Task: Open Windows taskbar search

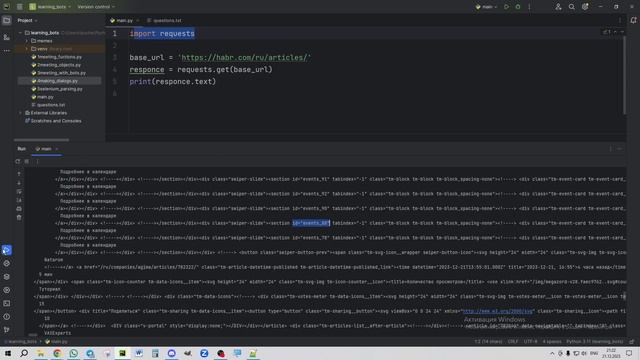Action: pyautogui.click(x=24, y=353)
